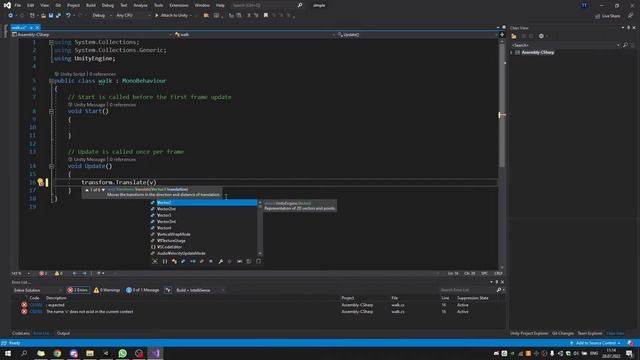This screenshot has height=360, width=640.
Task: Click the Class View new folder icon
Action: click(x=514, y=36)
